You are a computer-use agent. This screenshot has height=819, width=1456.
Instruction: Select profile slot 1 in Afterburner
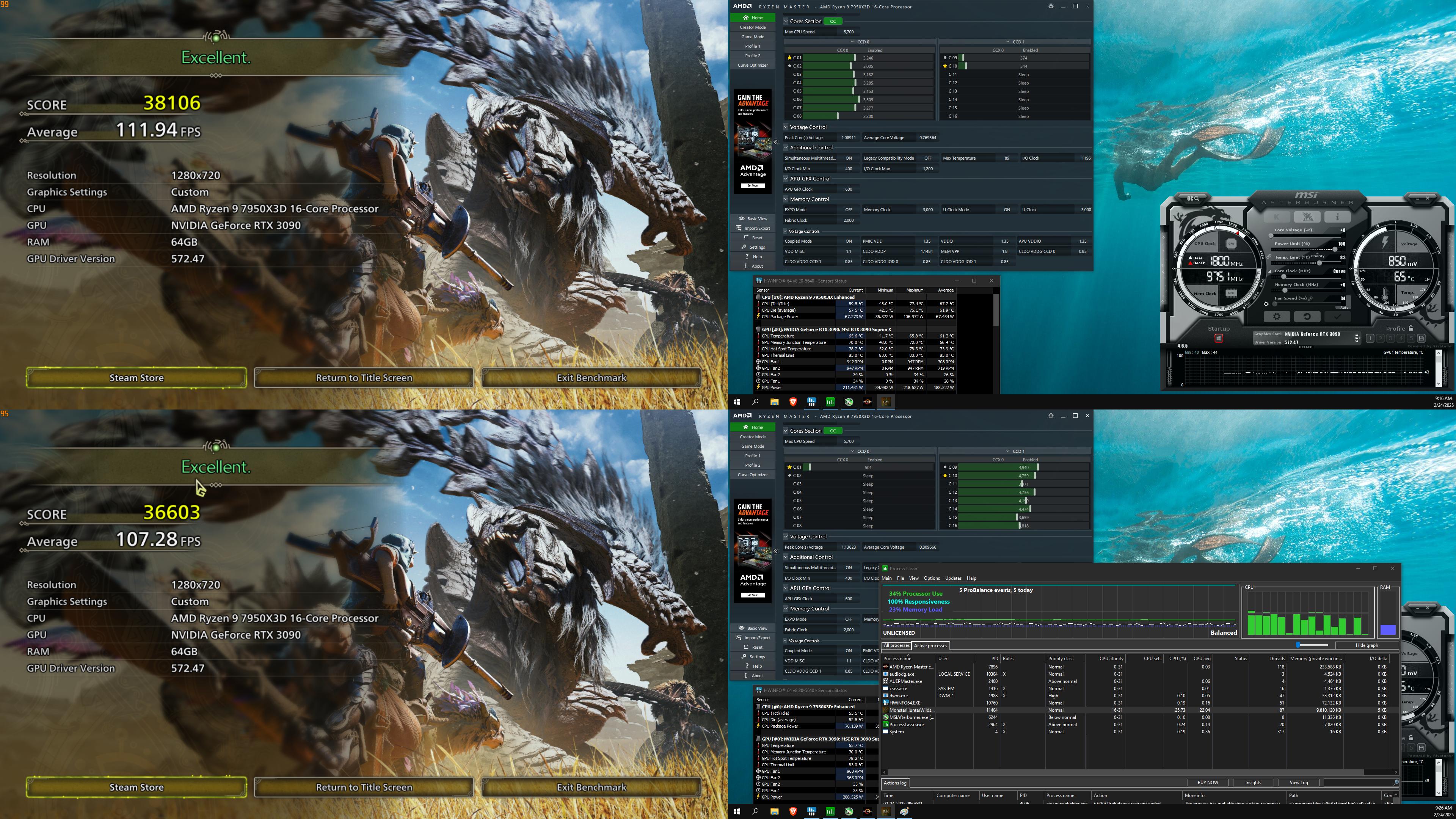pyautogui.click(x=1370, y=338)
